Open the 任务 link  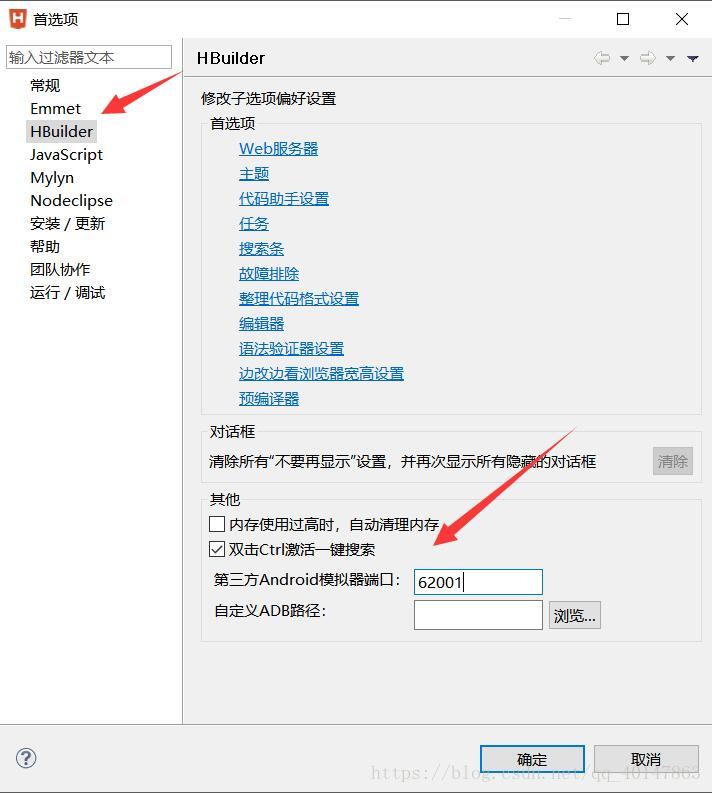click(254, 224)
